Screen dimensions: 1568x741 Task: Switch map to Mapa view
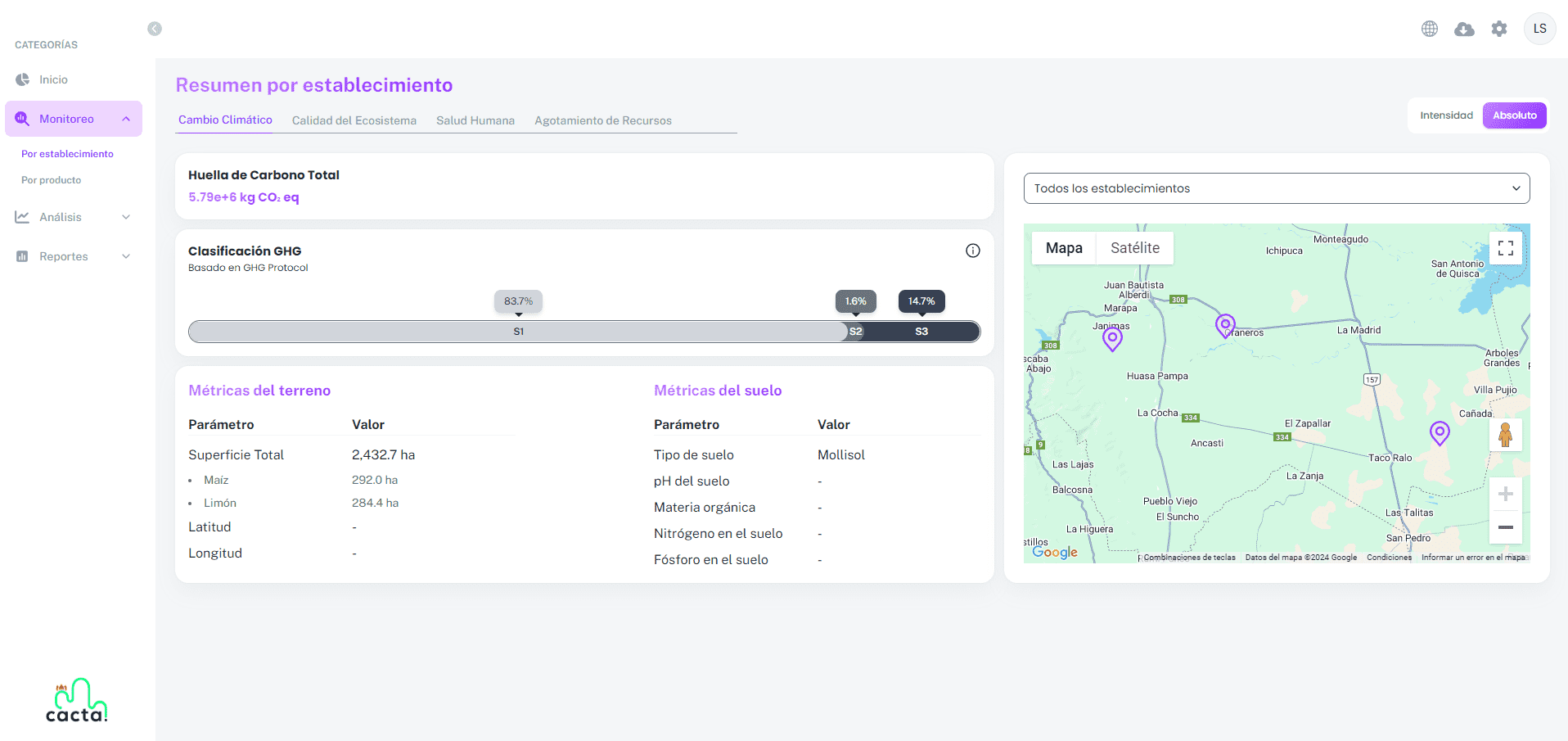[1064, 248]
